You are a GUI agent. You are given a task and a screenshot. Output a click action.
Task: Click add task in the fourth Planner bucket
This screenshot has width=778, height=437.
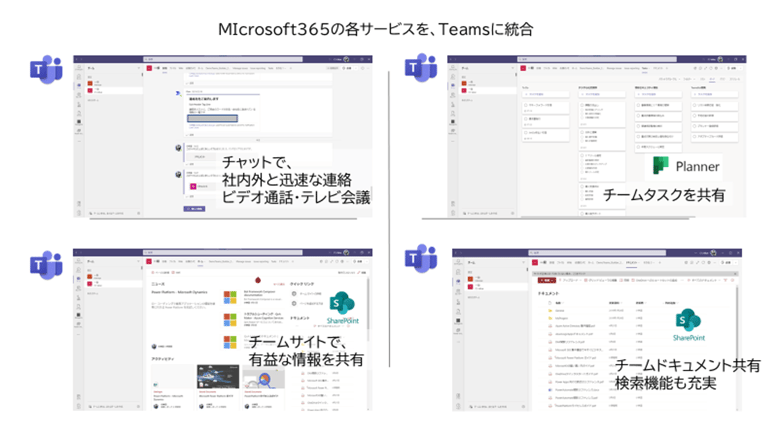tap(715, 94)
